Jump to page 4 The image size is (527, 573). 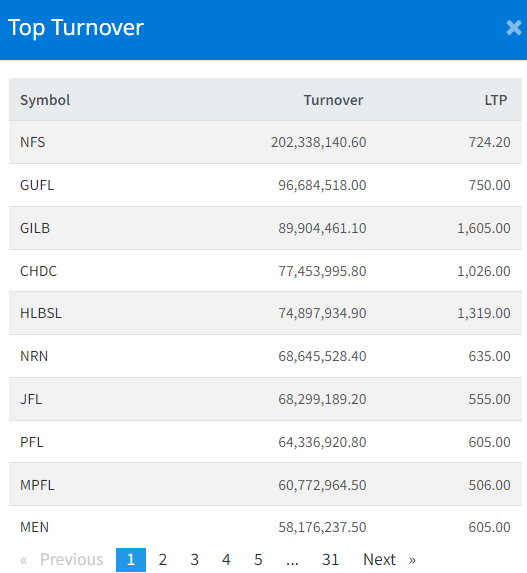pyautogui.click(x=226, y=559)
